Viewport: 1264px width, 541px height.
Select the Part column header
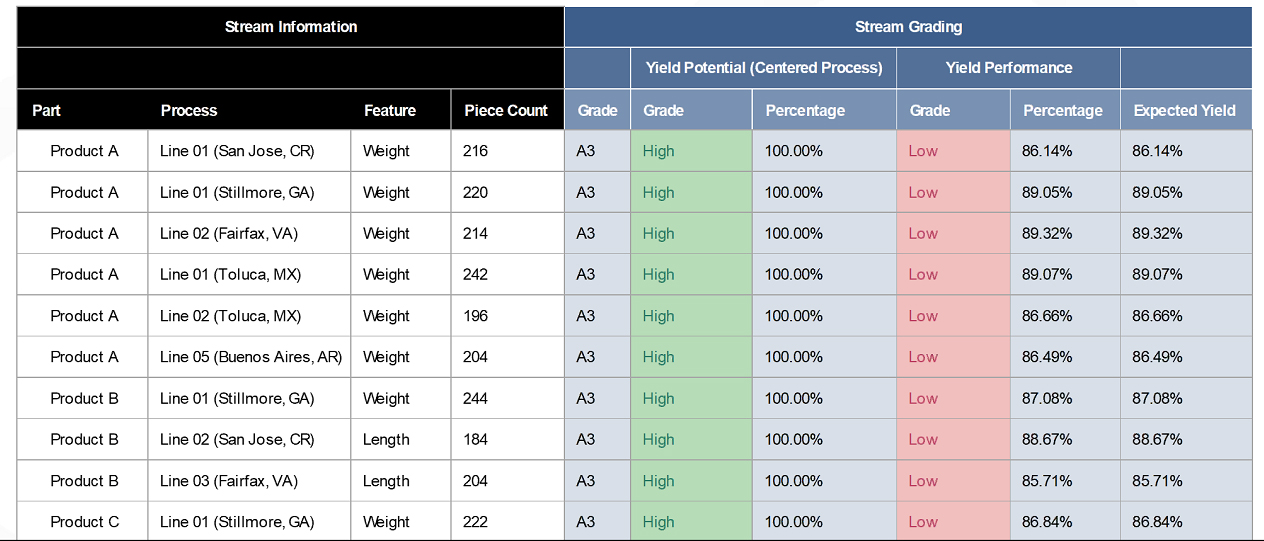point(47,110)
